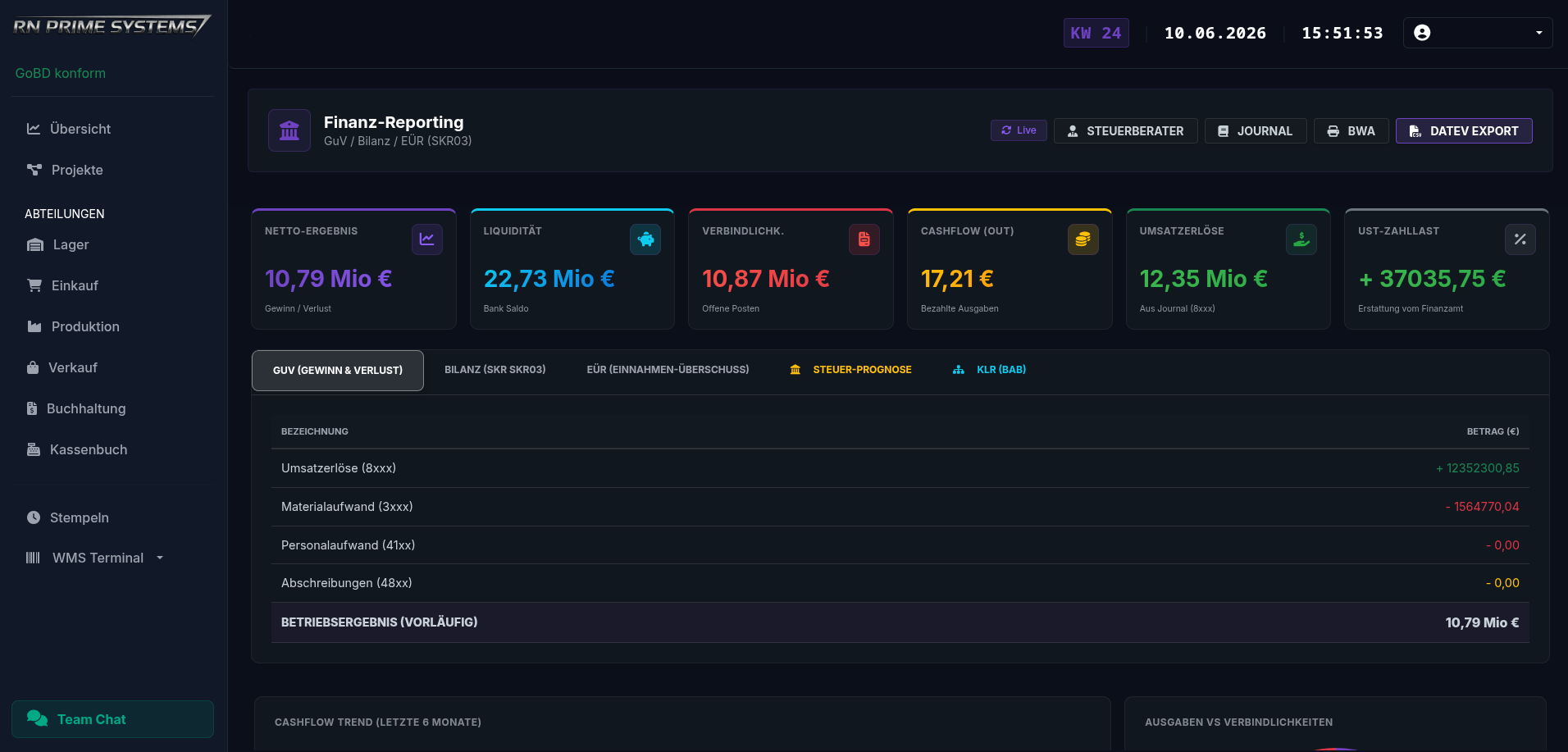Click the Materialaufwand (3xxx) row
This screenshot has width=1568, height=752.
(x=900, y=507)
